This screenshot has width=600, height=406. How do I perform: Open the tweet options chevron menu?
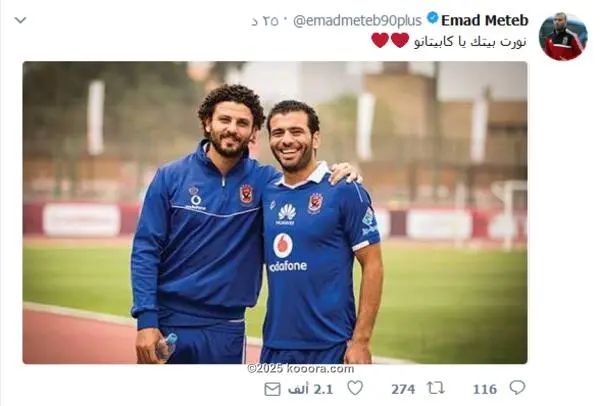[20, 20]
